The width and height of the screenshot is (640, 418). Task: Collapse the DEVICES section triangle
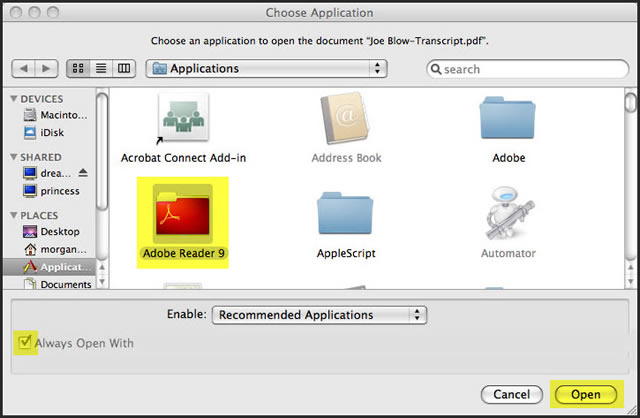click(14, 99)
